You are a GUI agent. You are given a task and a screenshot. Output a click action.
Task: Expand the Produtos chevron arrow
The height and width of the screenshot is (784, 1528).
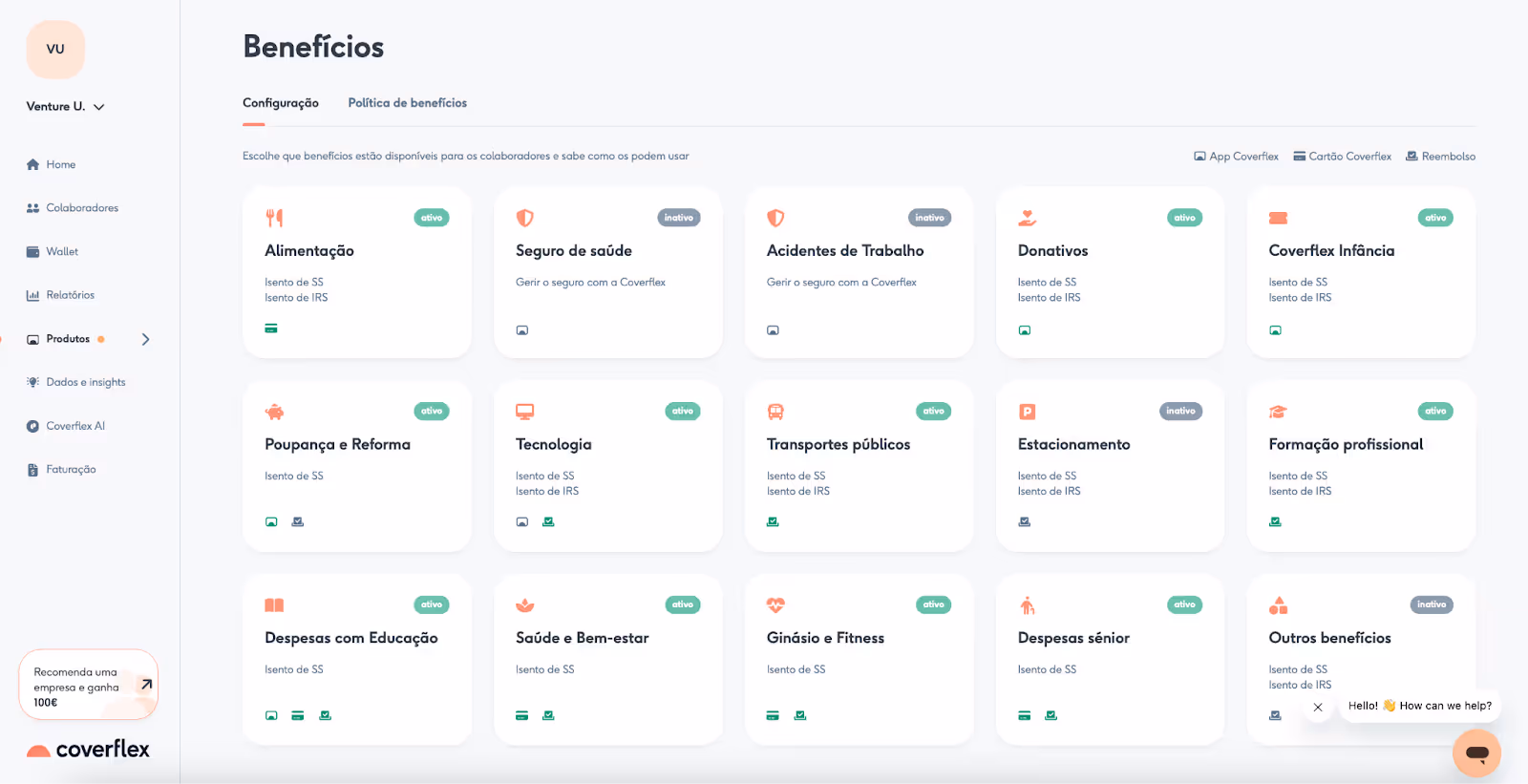point(145,339)
